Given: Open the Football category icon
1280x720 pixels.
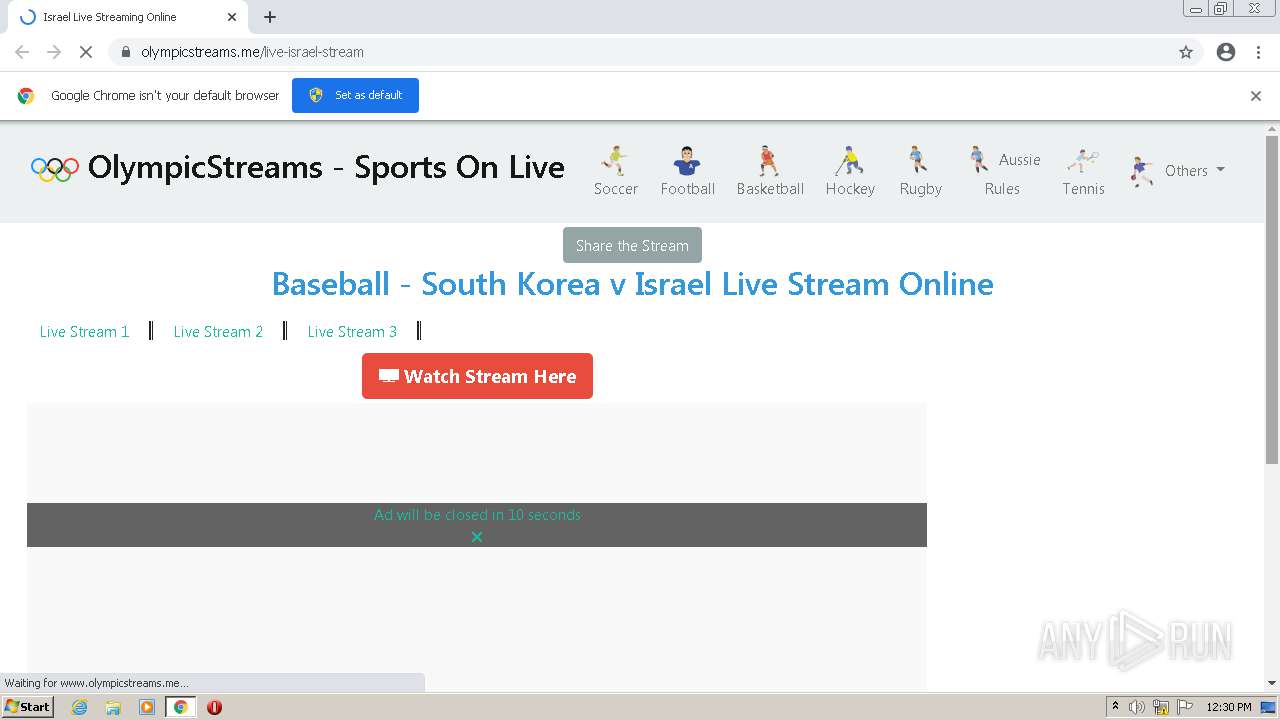Looking at the screenshot, I should [687, 160].
